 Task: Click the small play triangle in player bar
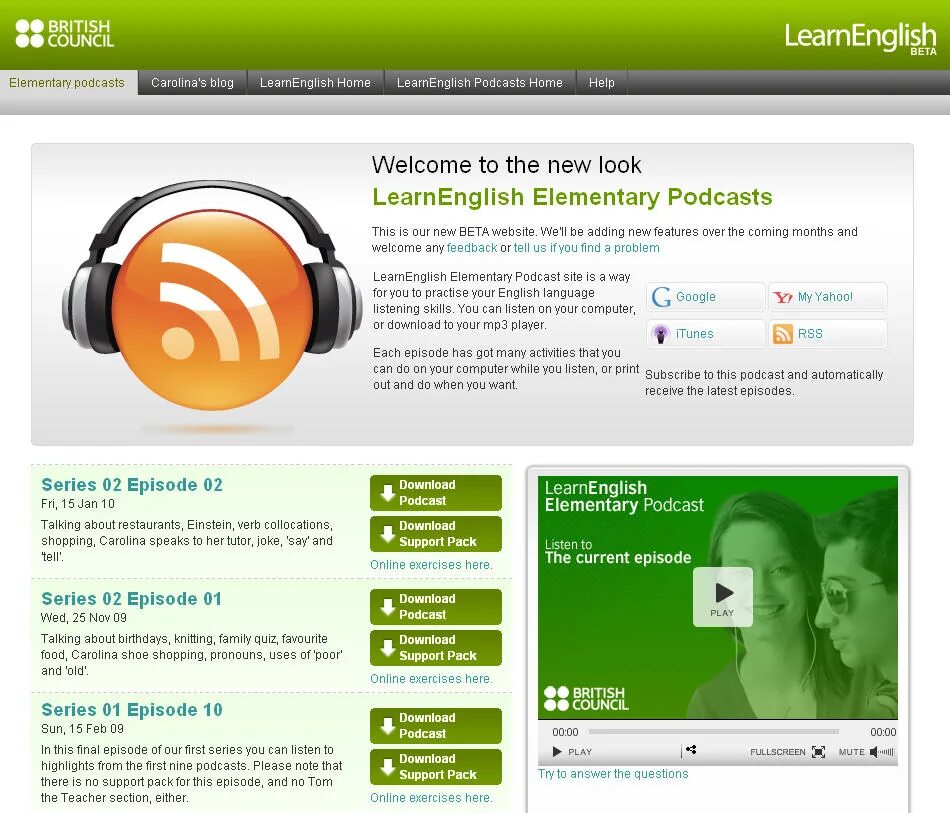pos(557,752)
